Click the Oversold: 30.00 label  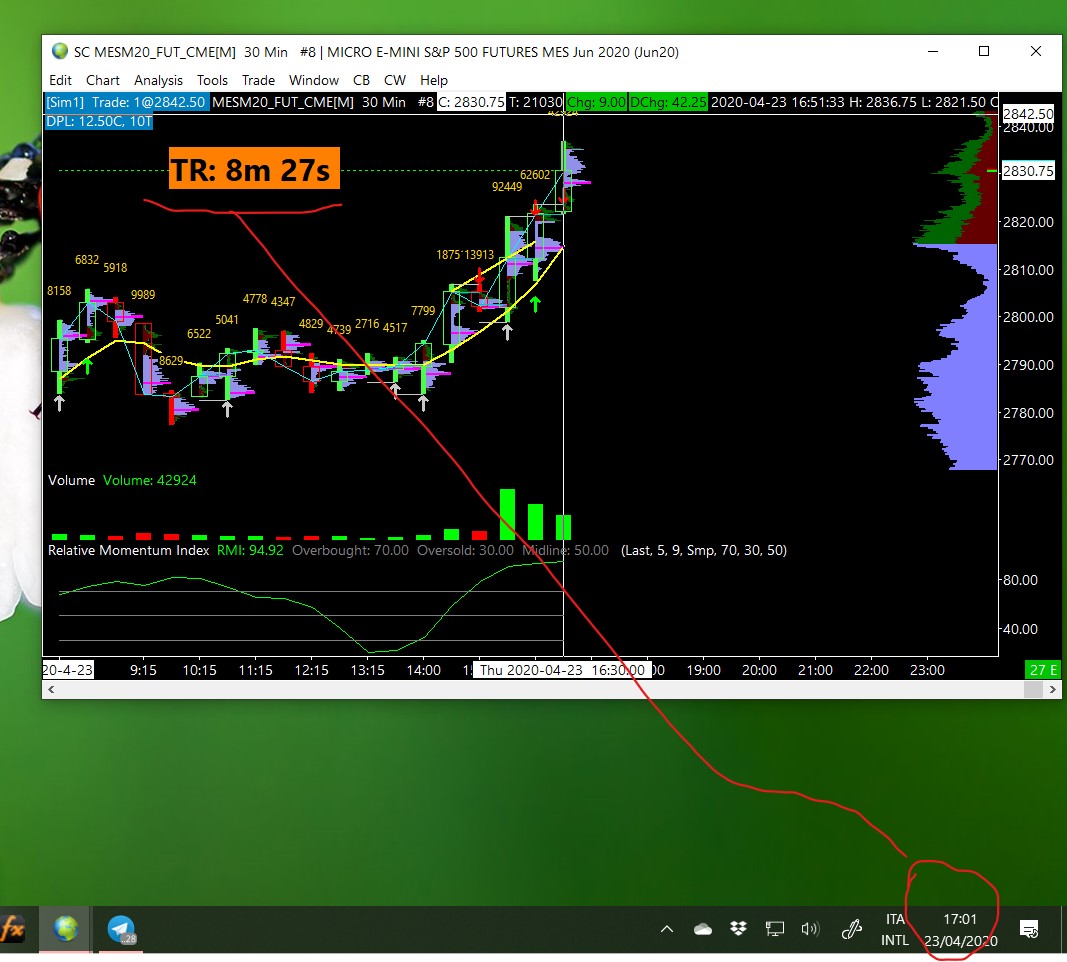(465, 550)
